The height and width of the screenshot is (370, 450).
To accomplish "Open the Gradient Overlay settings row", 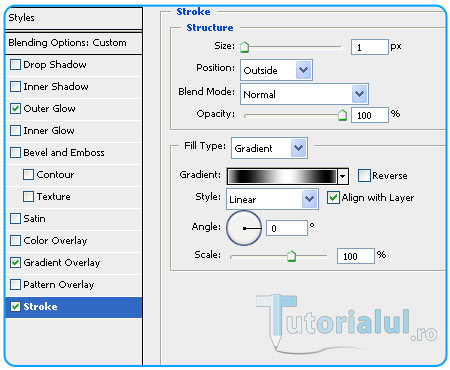I will [x=74, y=263].
